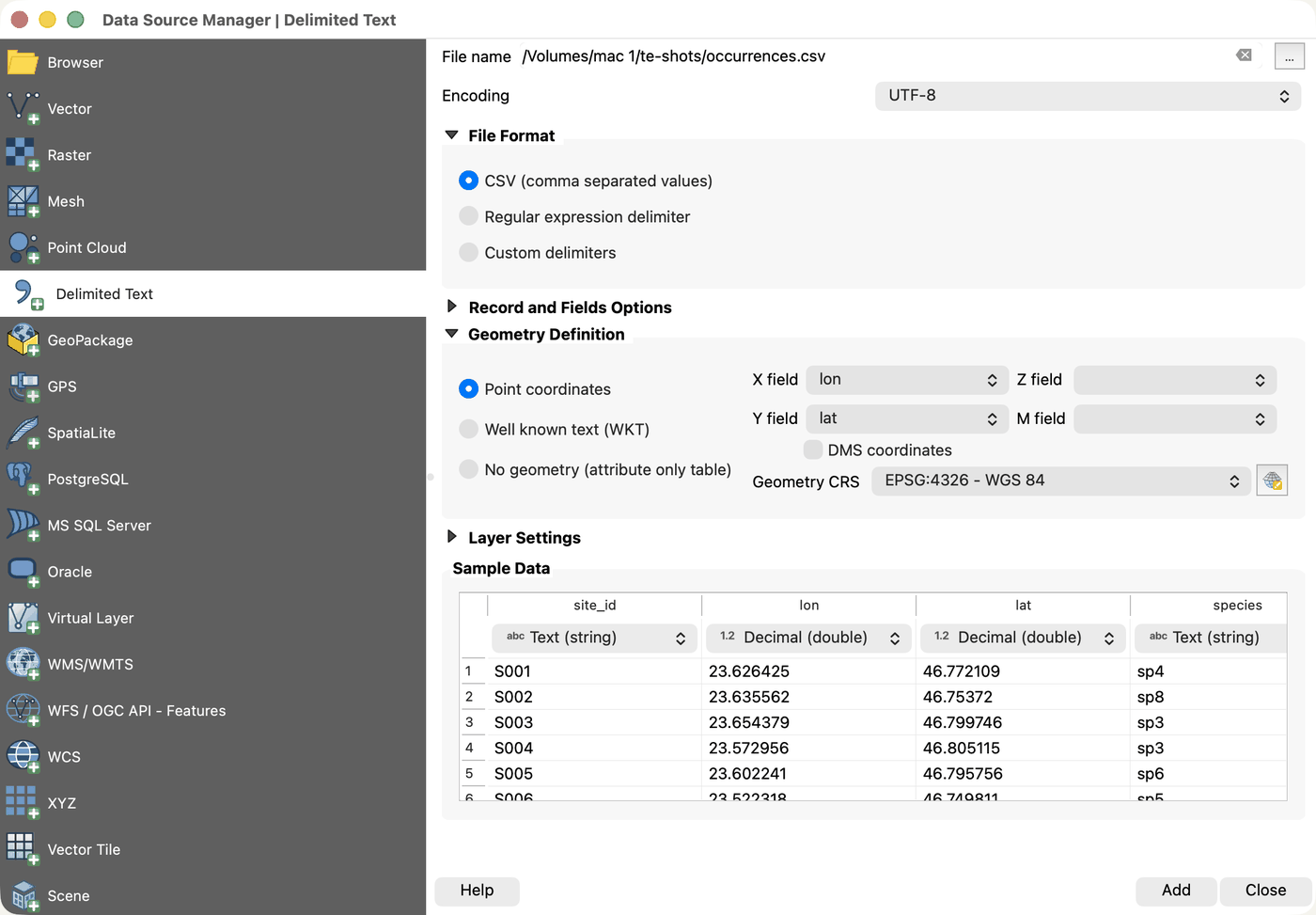Select the Vector layer icon
Screen dimensions: 1316x915
click(23, 108)
